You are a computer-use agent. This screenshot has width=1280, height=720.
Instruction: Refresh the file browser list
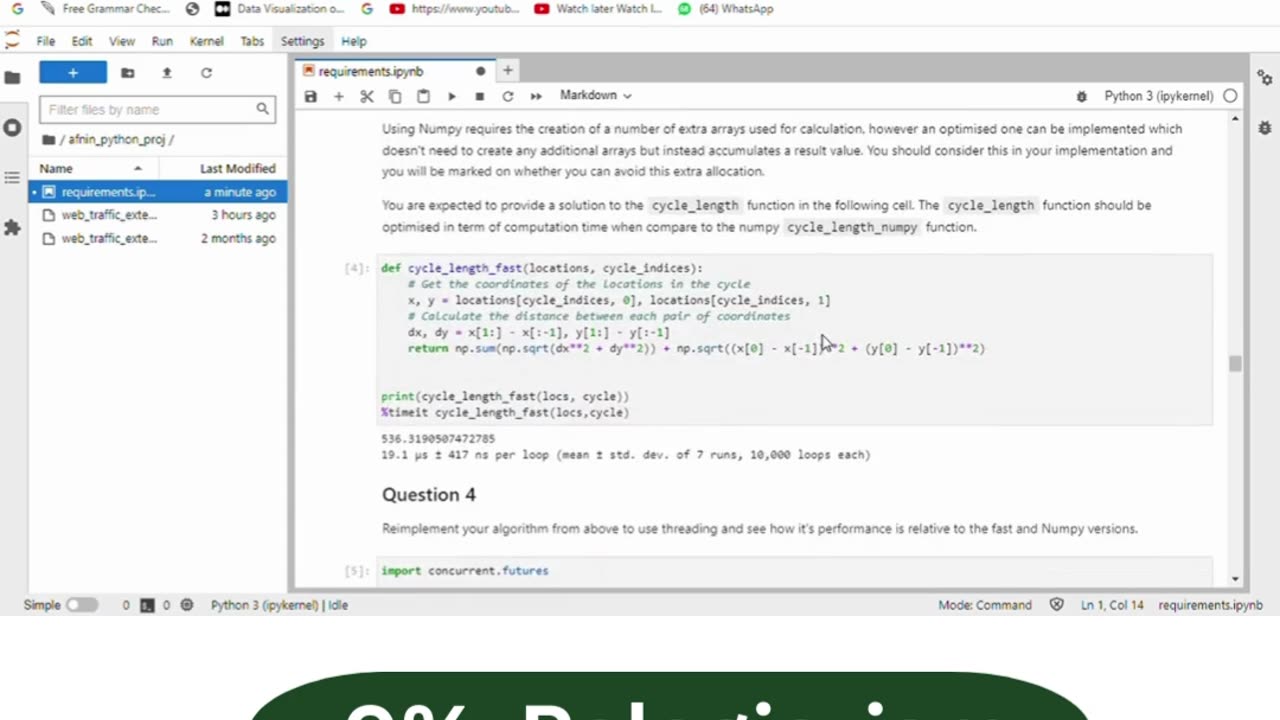click(206, 73)
